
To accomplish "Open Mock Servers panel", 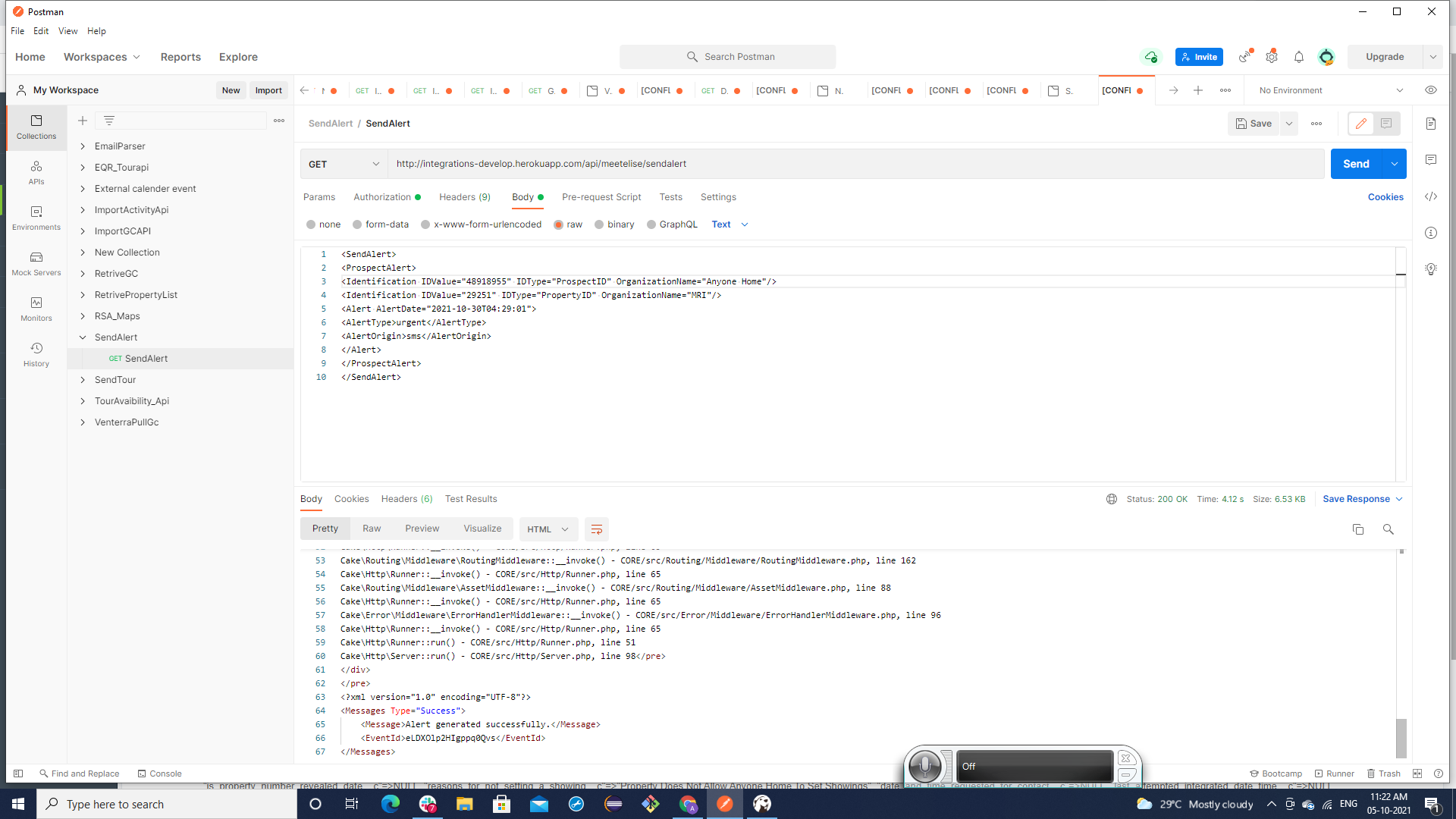I will point(36,264).
